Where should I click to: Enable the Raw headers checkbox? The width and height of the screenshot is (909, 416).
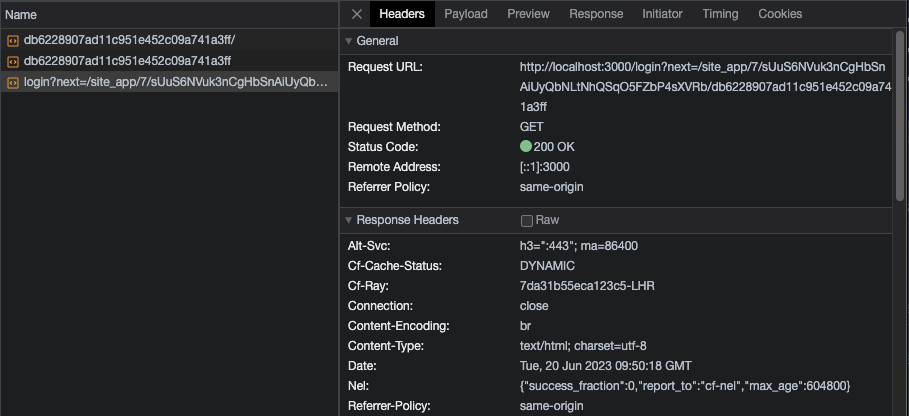(526, 221)
